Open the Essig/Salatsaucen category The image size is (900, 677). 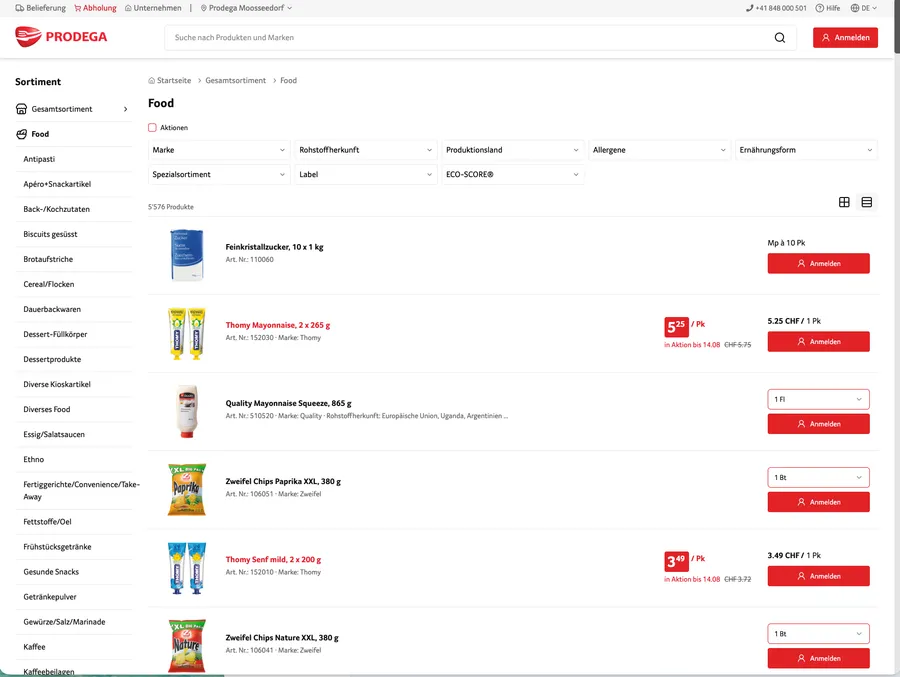click(54, 434)
